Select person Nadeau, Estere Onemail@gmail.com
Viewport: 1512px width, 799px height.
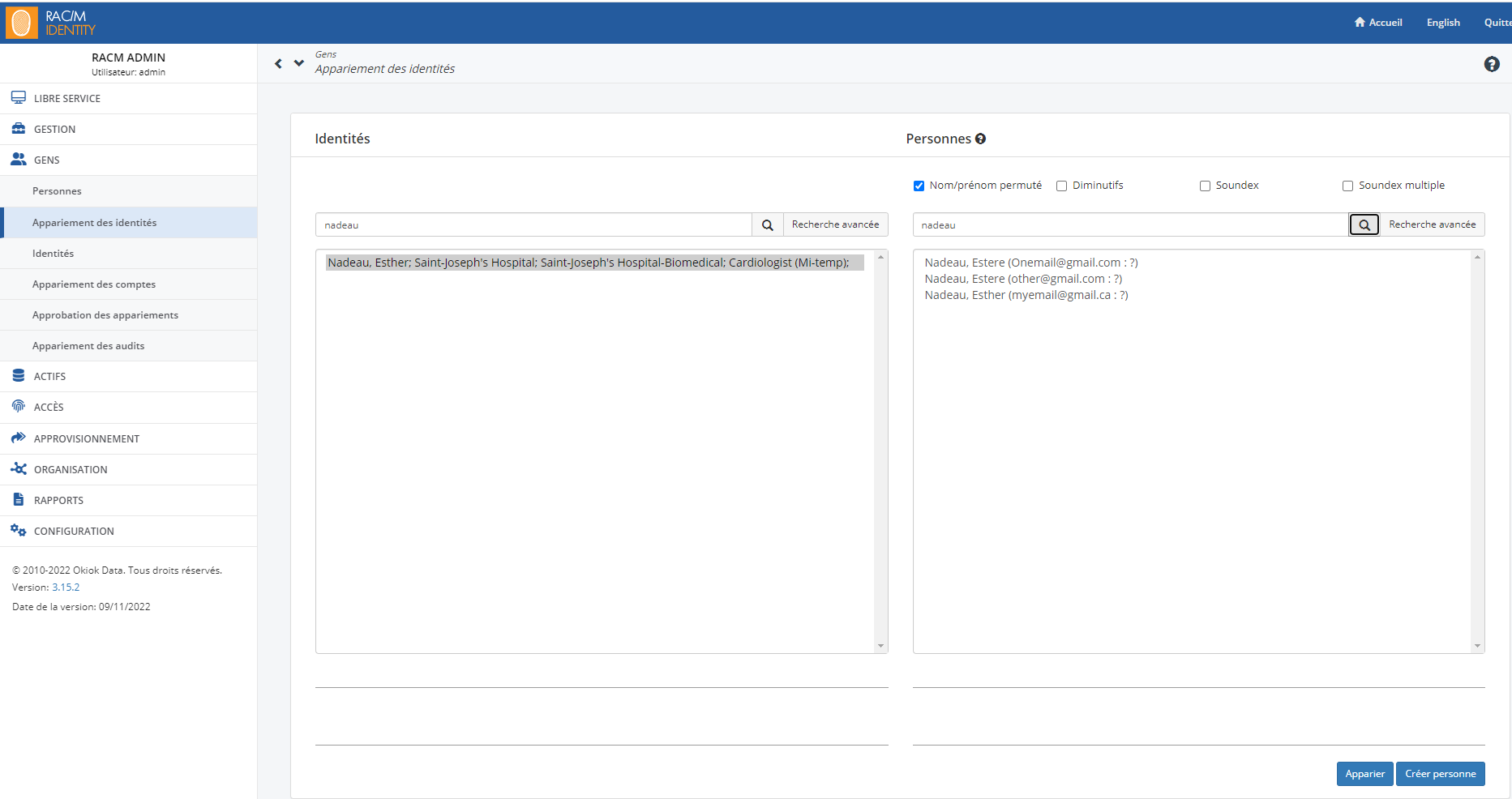click(x=1031, y=263)
